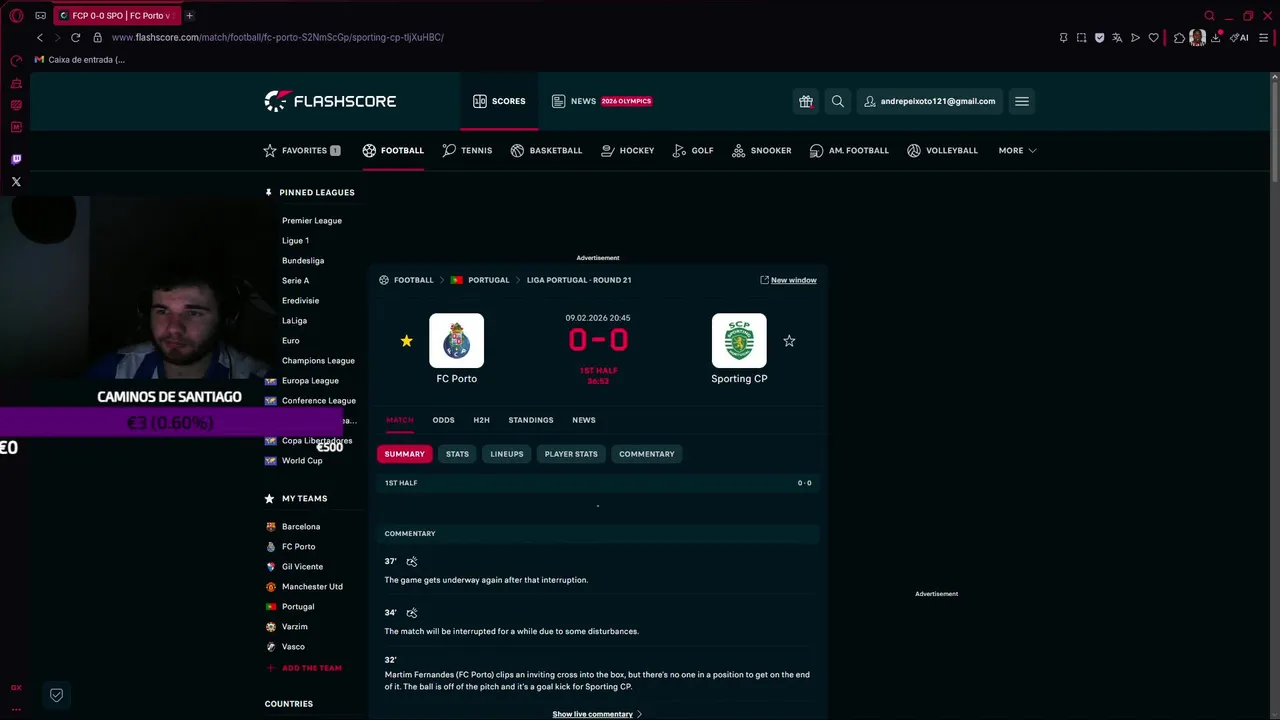Open the extensions cube icon

tap(1179, 37)
